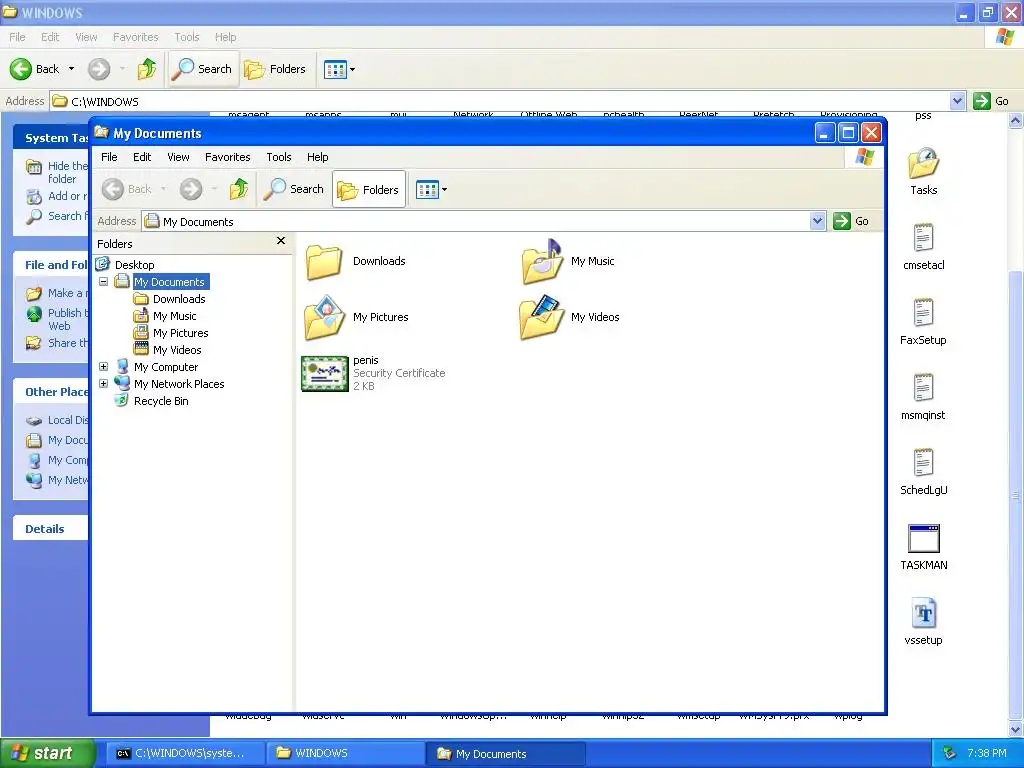Toggle the Folders button in My Documents toolbar
This screenshot has width=1024, height=768.
coord(368,189)
